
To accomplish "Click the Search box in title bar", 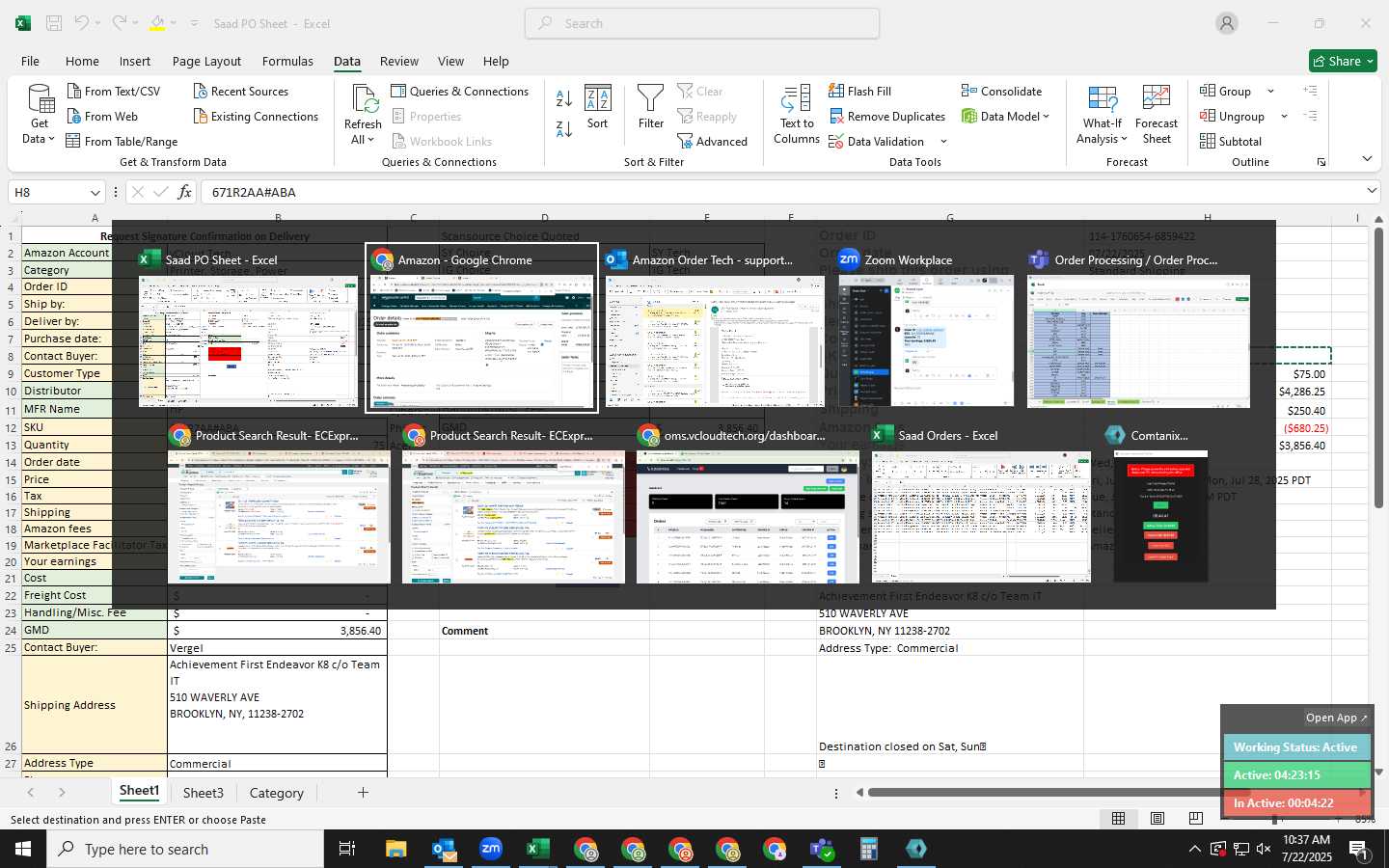I will (702, 23).
